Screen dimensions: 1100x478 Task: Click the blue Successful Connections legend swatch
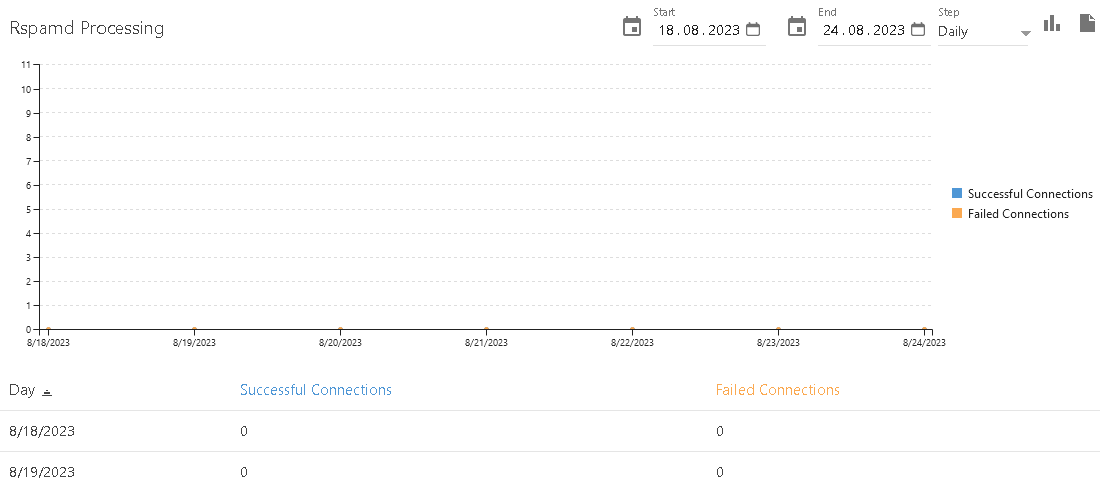[957, 194]
